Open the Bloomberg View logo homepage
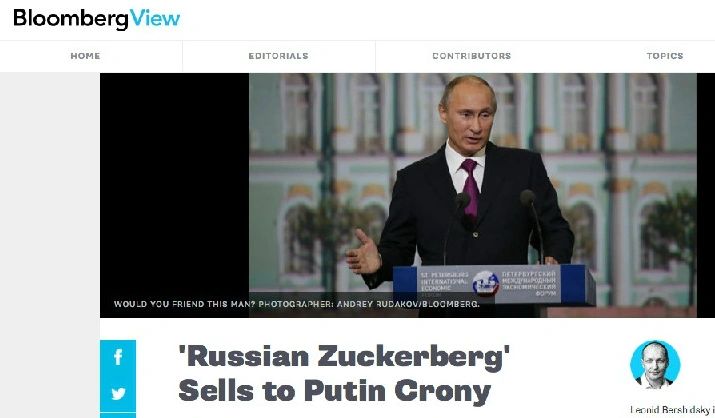 coord(97,19)
